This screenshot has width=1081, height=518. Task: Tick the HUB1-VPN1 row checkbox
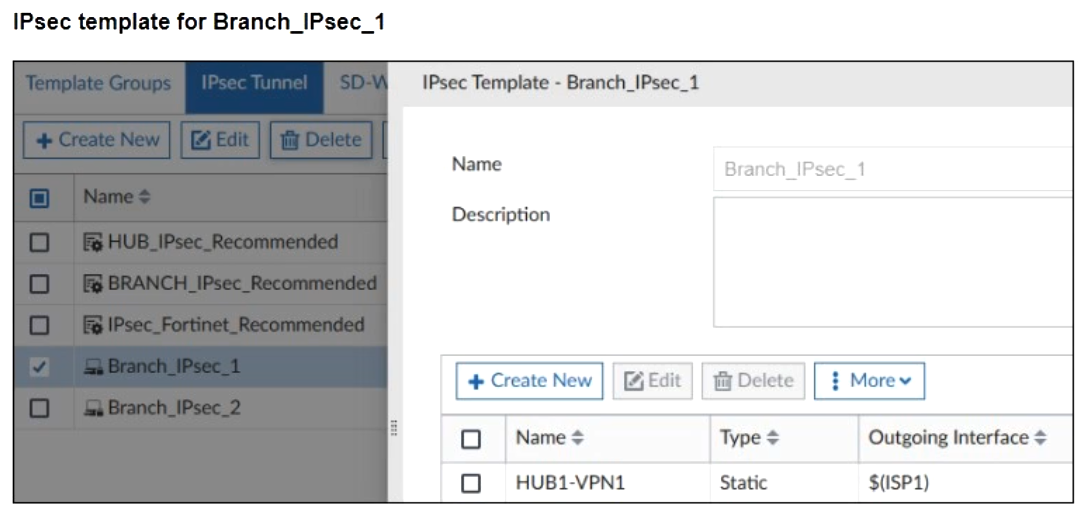pos(471,483)
